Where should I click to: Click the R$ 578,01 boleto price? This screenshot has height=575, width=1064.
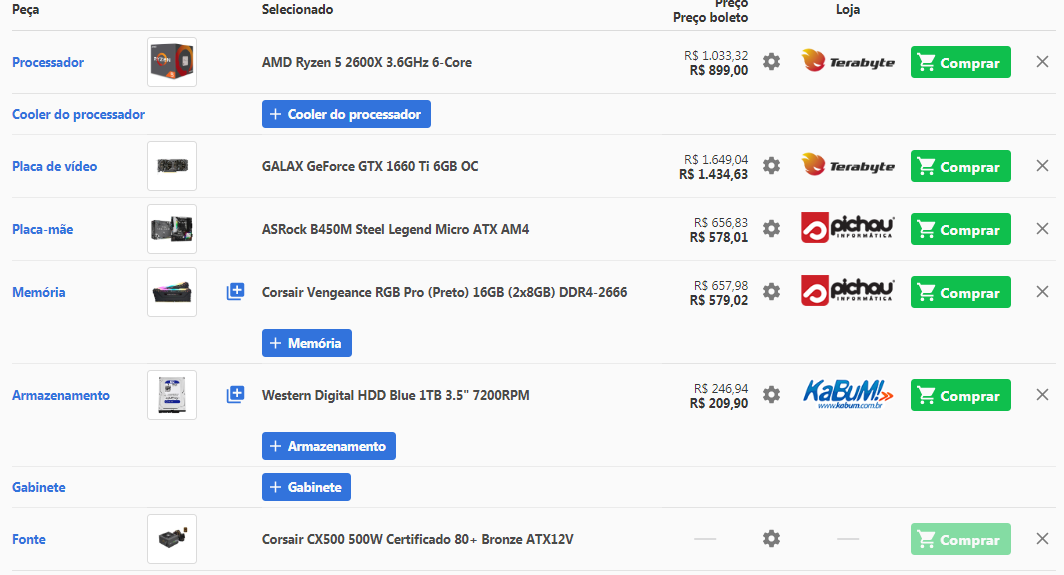pos(719,237)
